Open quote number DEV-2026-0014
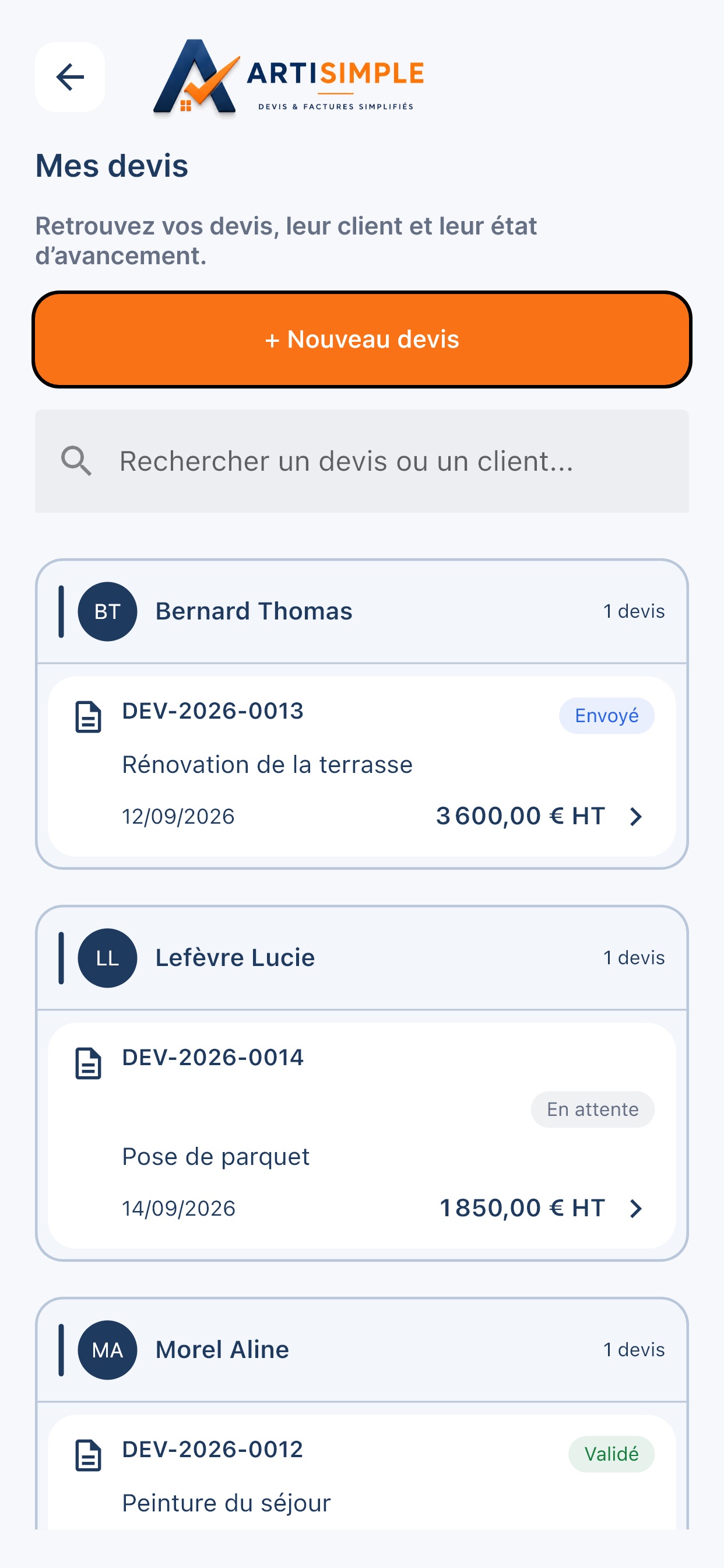Screen dimensions: 724x1568 point(212,1058)
